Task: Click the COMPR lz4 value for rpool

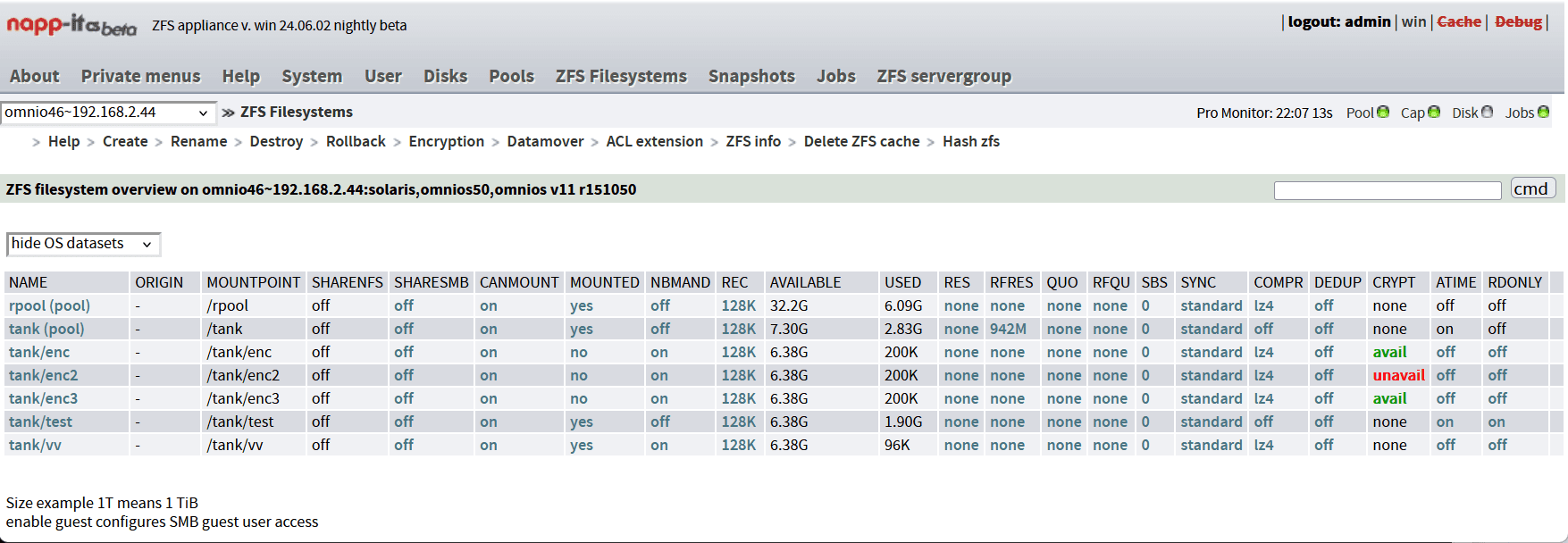Action: (x=1263, y=305)
